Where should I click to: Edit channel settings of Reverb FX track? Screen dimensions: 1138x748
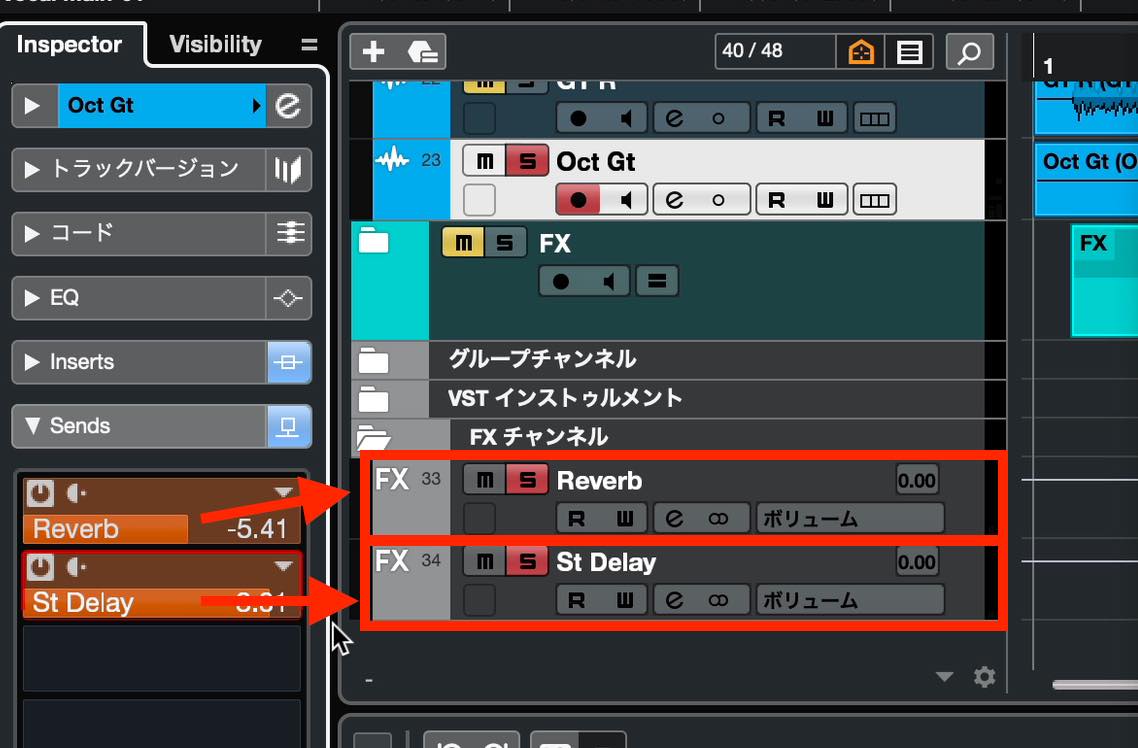674,519
